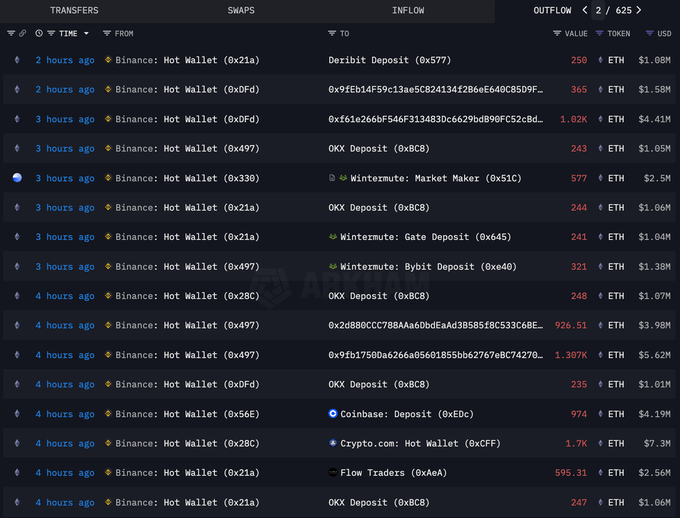Viewport: 680px width, 518px height.
Task: Click the Wintermute logo on Bybit Deposit row
Action: (x=333, y=266)
